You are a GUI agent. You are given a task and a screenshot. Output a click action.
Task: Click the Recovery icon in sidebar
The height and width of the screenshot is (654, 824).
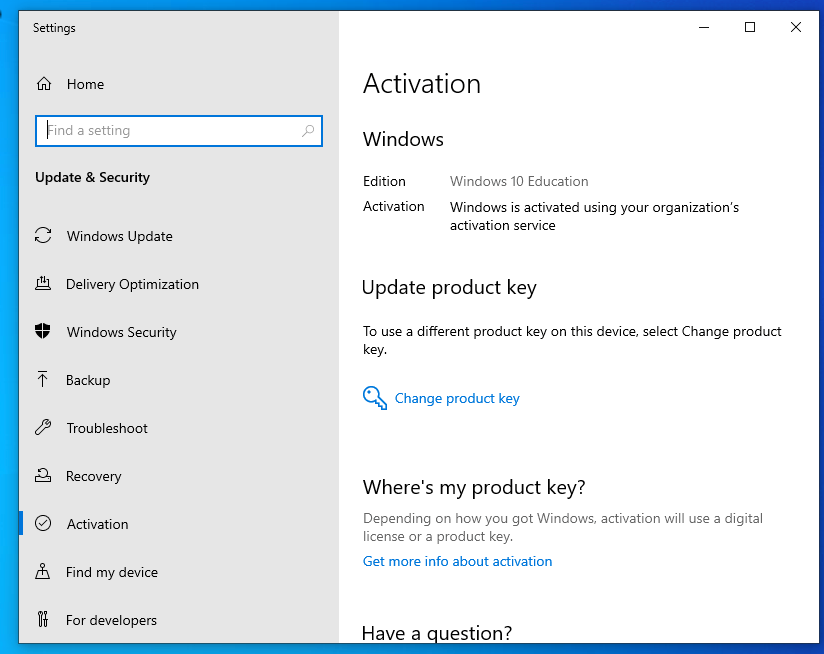(43, 475)
